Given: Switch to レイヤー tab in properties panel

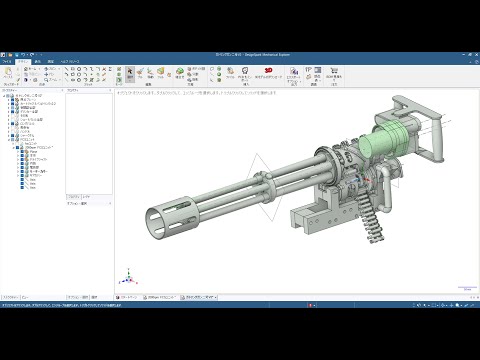Looking at the screenshot, I should [86, 197].
